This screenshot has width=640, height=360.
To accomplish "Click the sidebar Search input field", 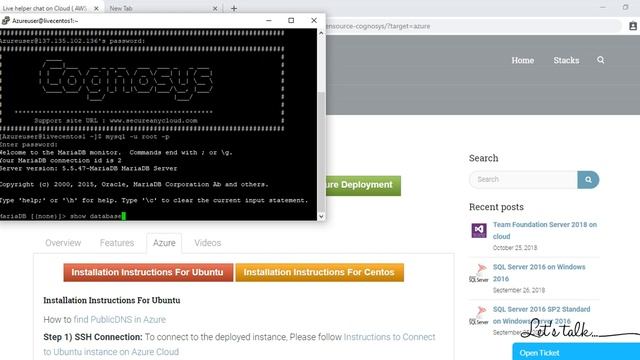I will tap(523, 180).
